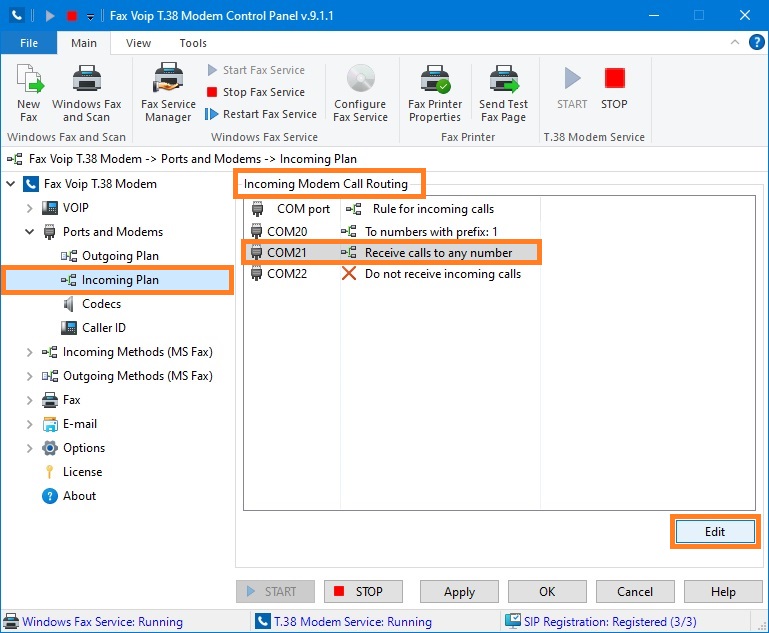Click SIP Registration: Registered (3/3) status

[610, 622]
